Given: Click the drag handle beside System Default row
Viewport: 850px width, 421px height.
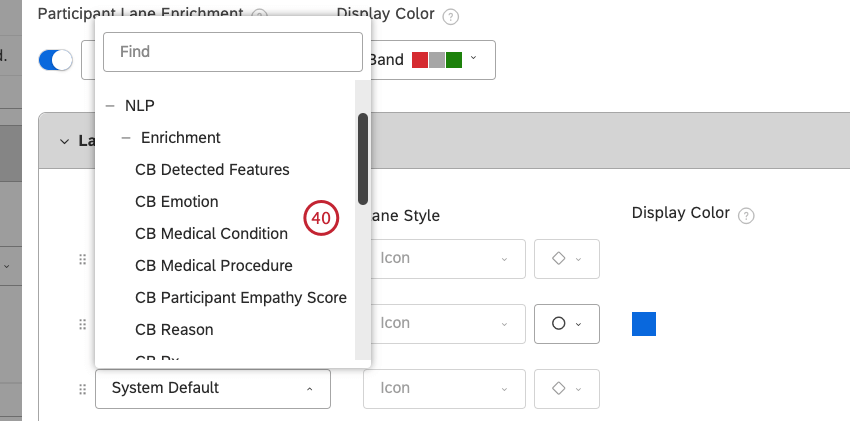Looking at the screenshot, I should (x=83, y=388).
